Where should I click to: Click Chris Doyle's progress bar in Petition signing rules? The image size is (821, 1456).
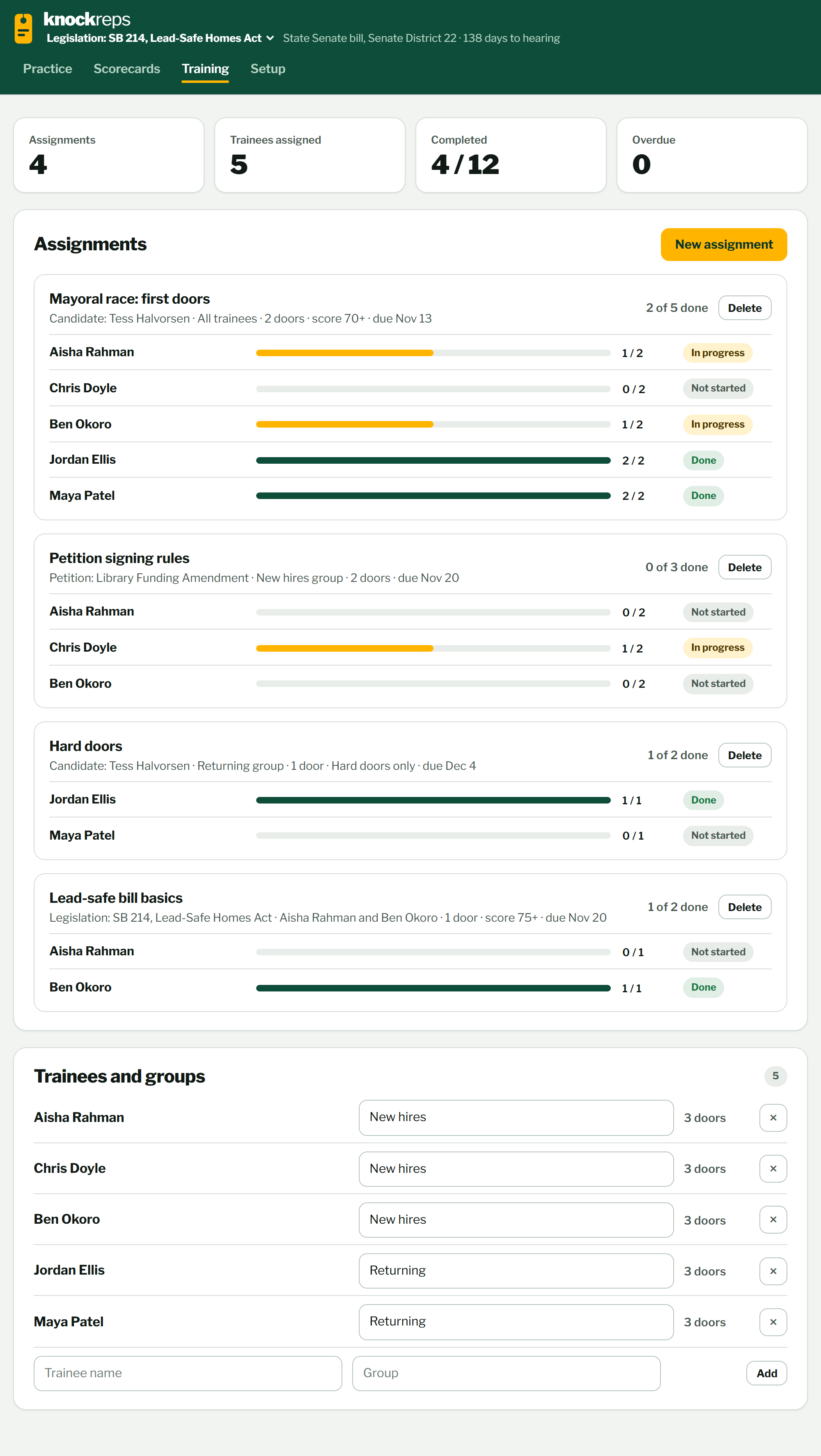pos(433,648)
